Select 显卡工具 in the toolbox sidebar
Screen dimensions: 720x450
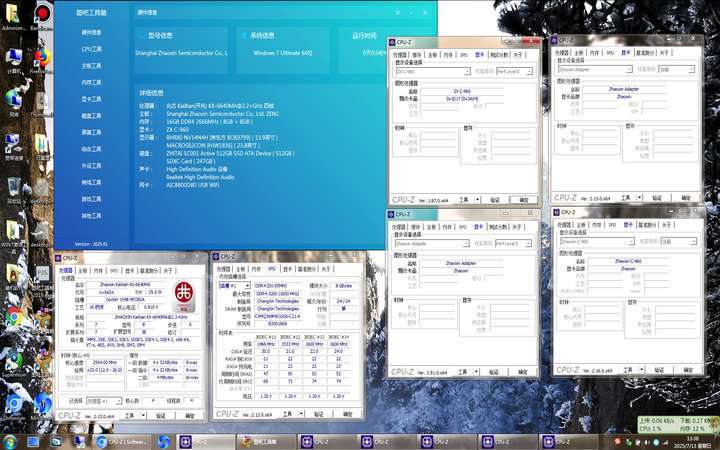(x=91, y=99)
